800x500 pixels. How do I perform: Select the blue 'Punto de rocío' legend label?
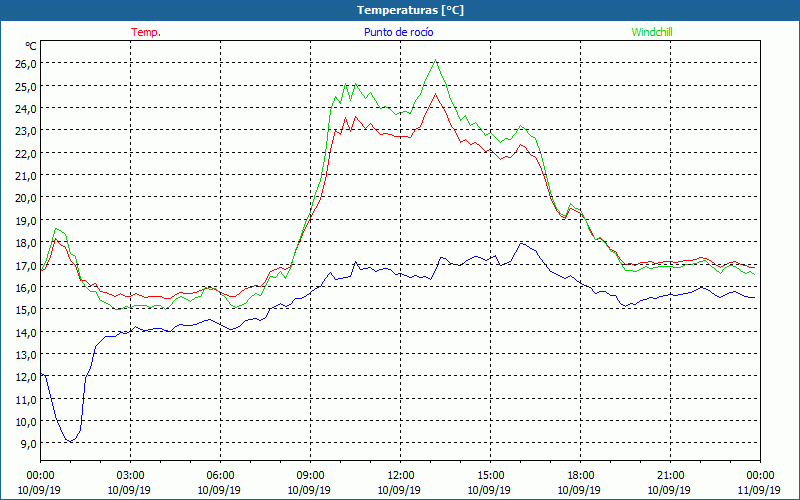pos(398,32)
